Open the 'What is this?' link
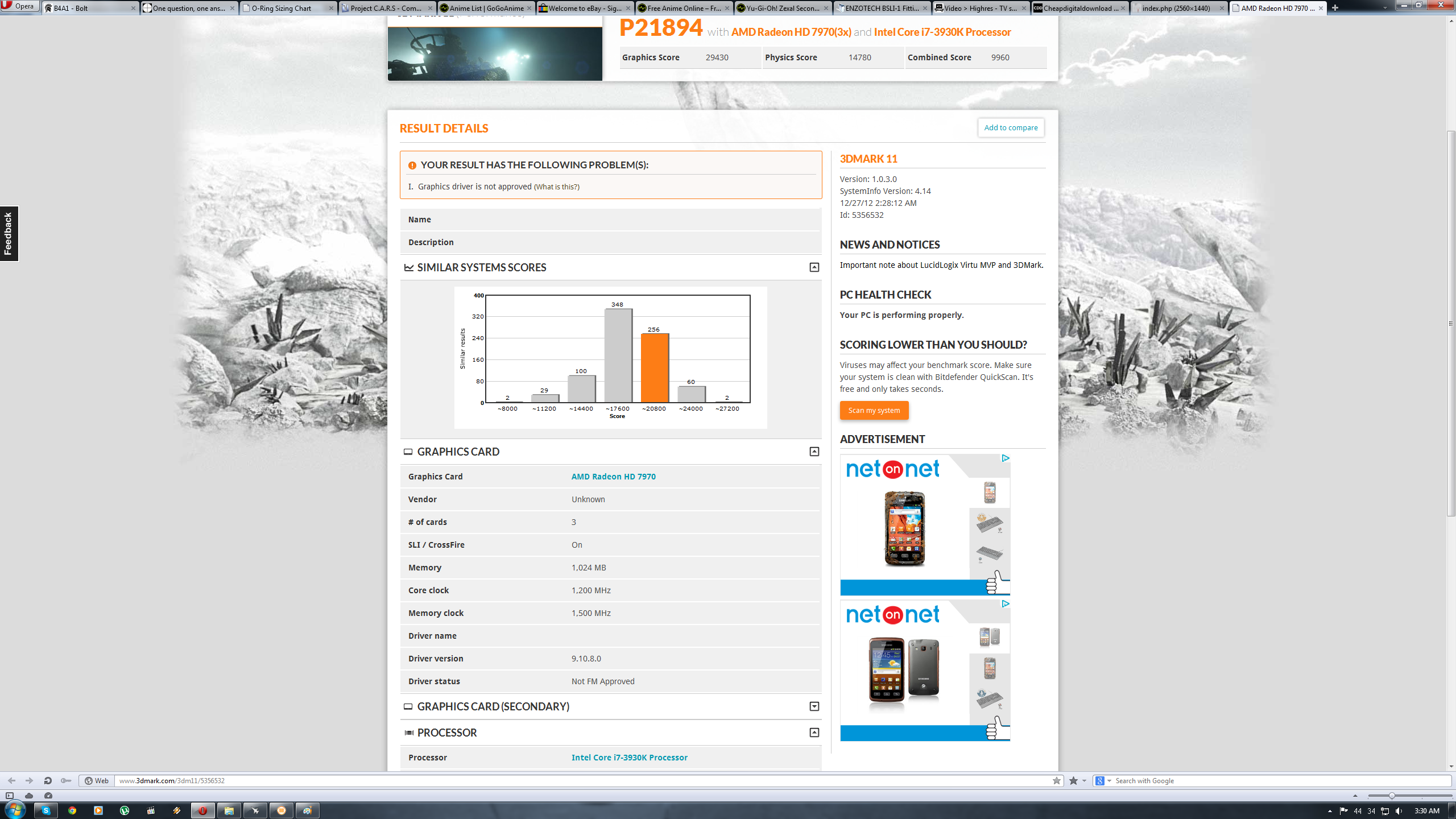Viewport: 1456px width, 819px height. [x=556, y=187]
